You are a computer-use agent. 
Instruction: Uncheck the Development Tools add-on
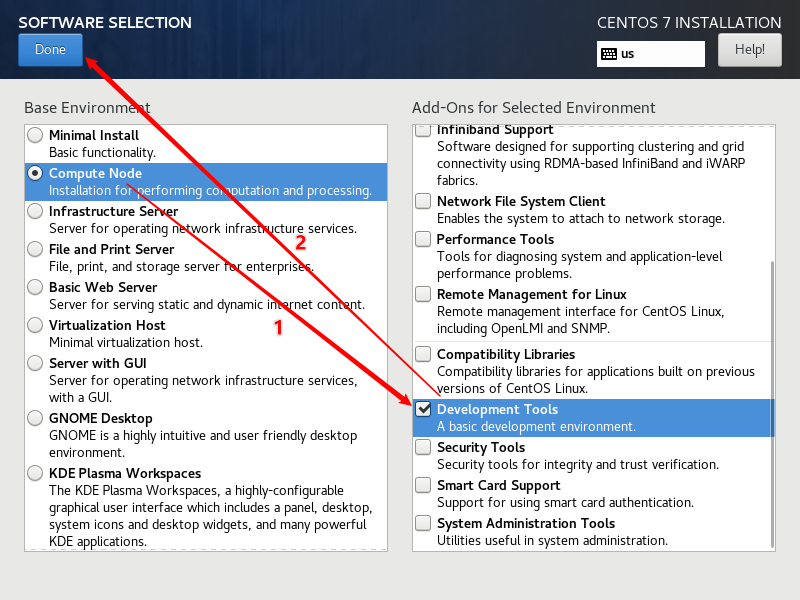(x=424, y=409)
